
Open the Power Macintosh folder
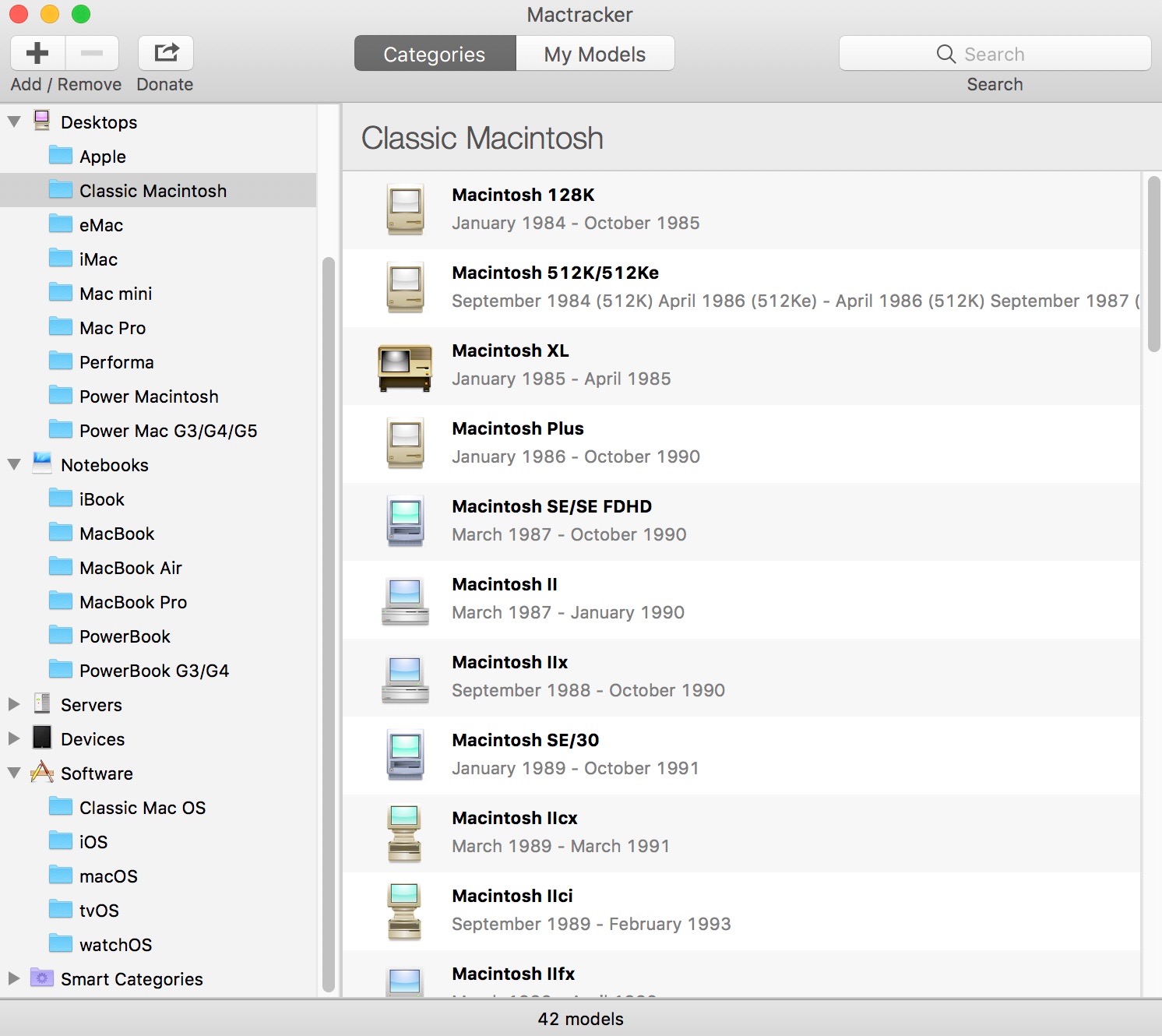158,396
